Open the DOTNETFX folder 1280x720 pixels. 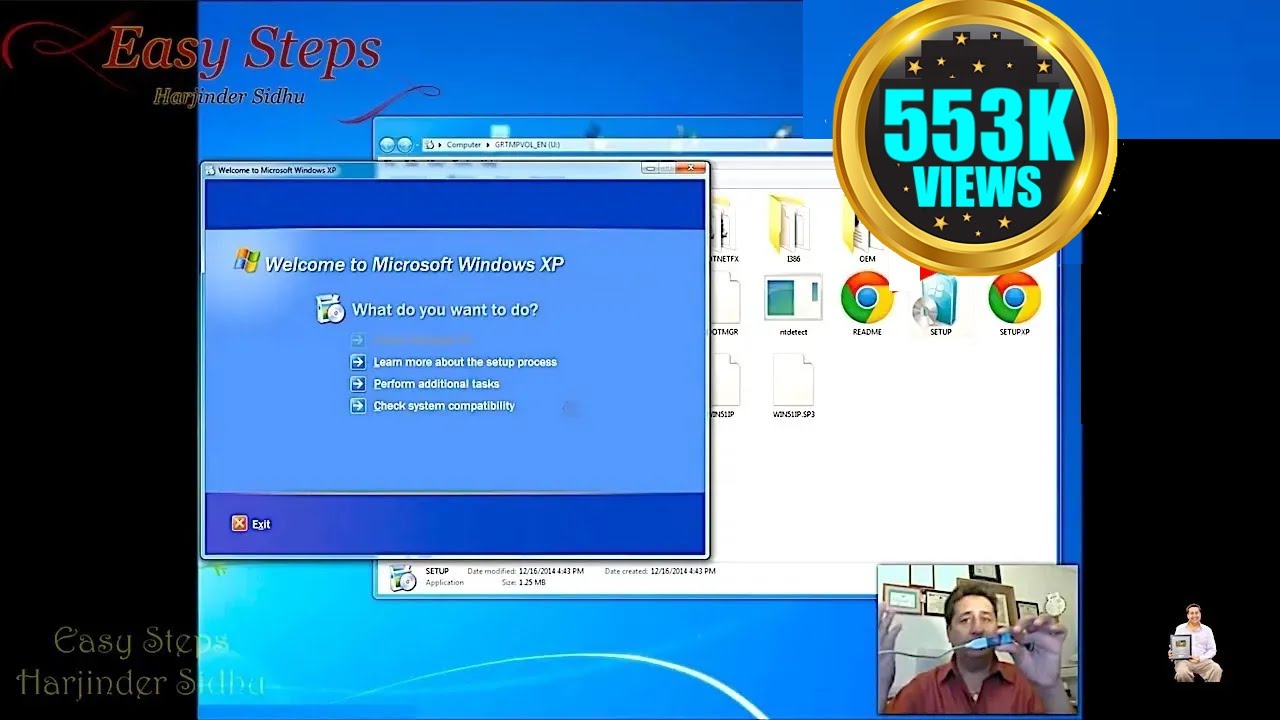click(724, 230)
